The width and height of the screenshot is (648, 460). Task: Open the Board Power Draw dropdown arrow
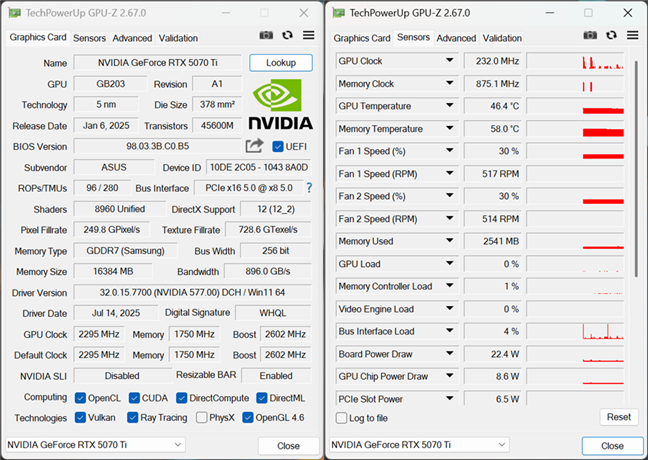449,353
